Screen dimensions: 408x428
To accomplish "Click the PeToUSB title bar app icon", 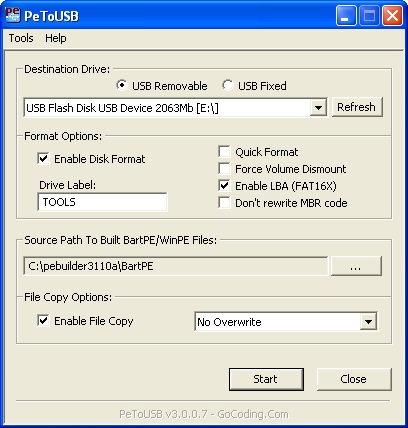I will click(x=13, y=15).
